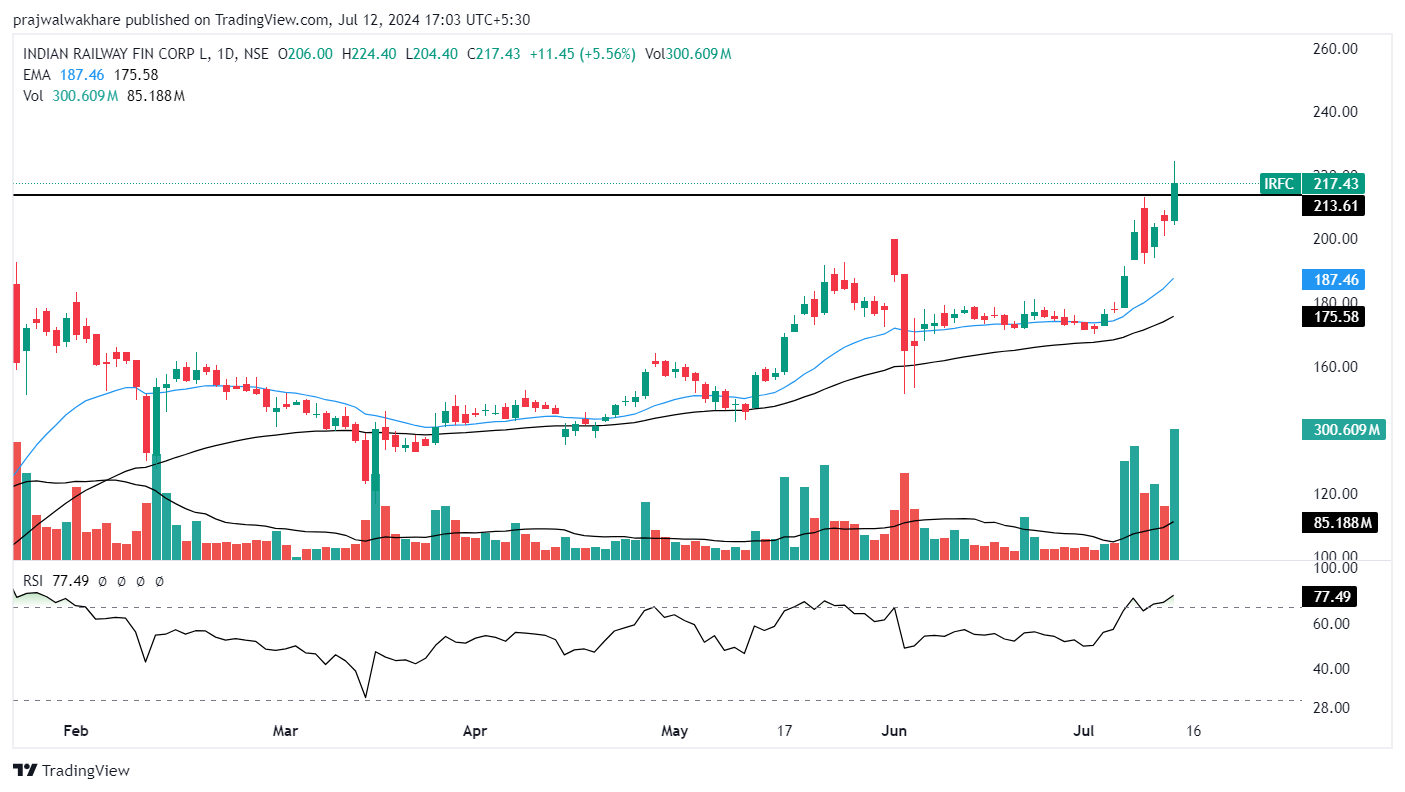Click the 77.49 RSI axis label
This screenshot has width=1405, height=792.
[1329, 597]
